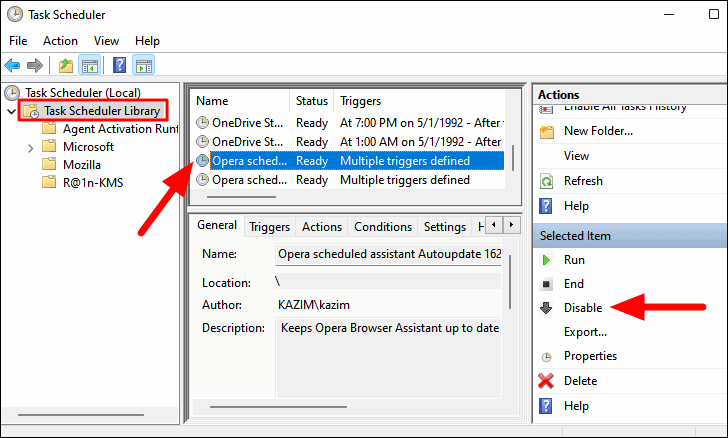Click the Mozilla folder icon

[49, 164]
